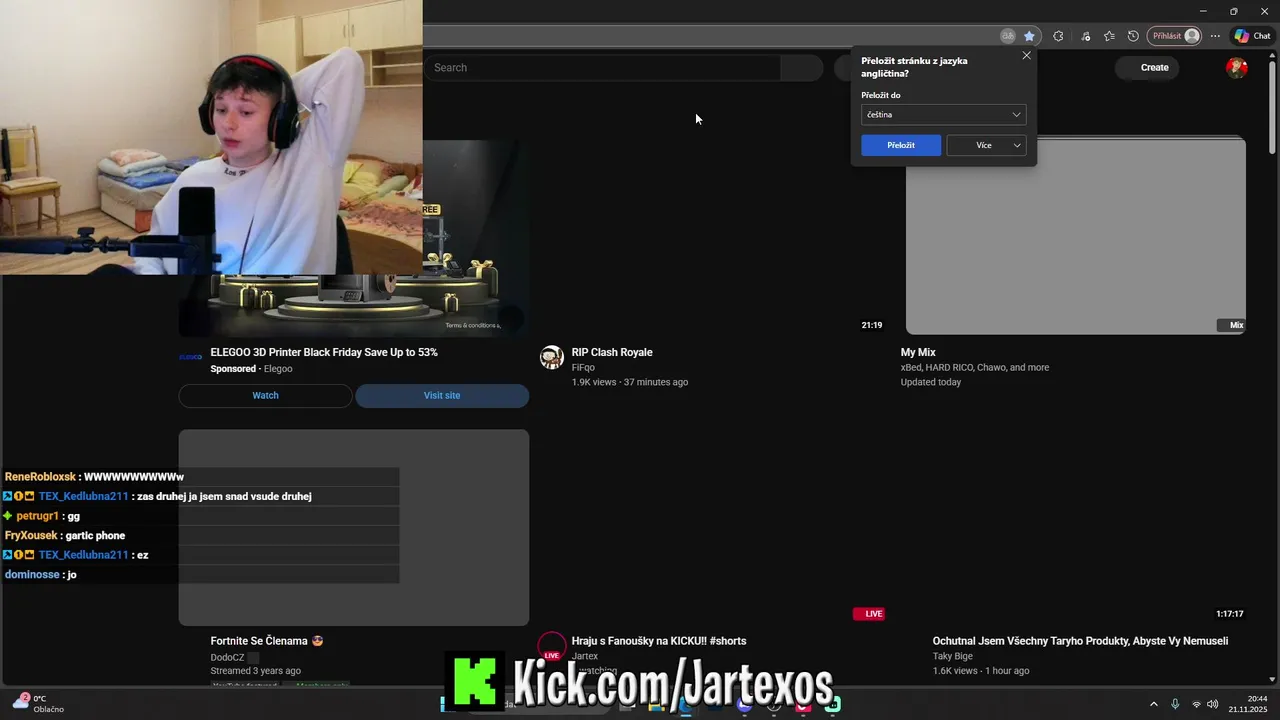Open the Taky Bige channel name
Image resolution: width=1280 pixels, height=720 pixels.
tap(952, 657)
